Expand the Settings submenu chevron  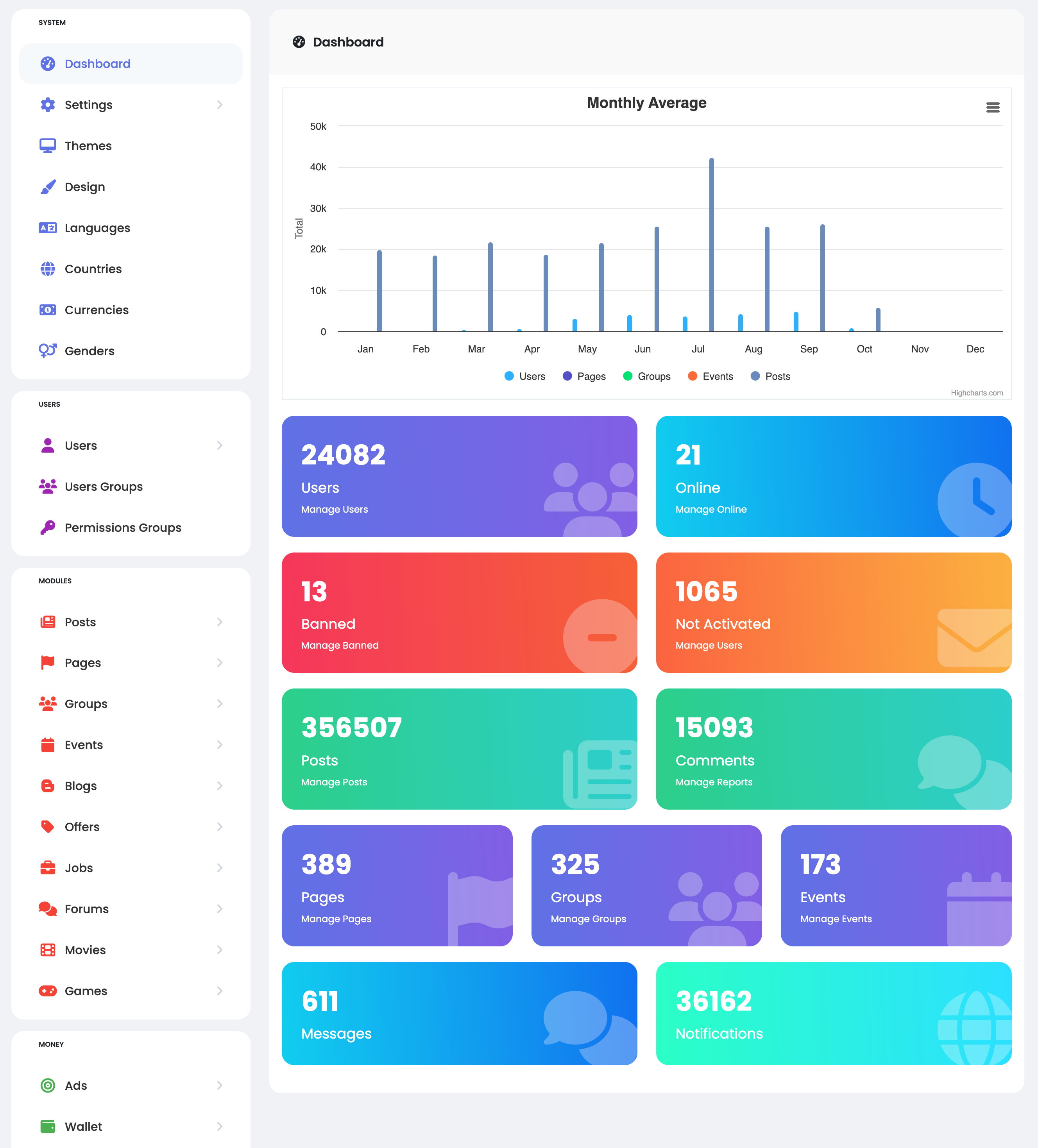coord(219,105)
